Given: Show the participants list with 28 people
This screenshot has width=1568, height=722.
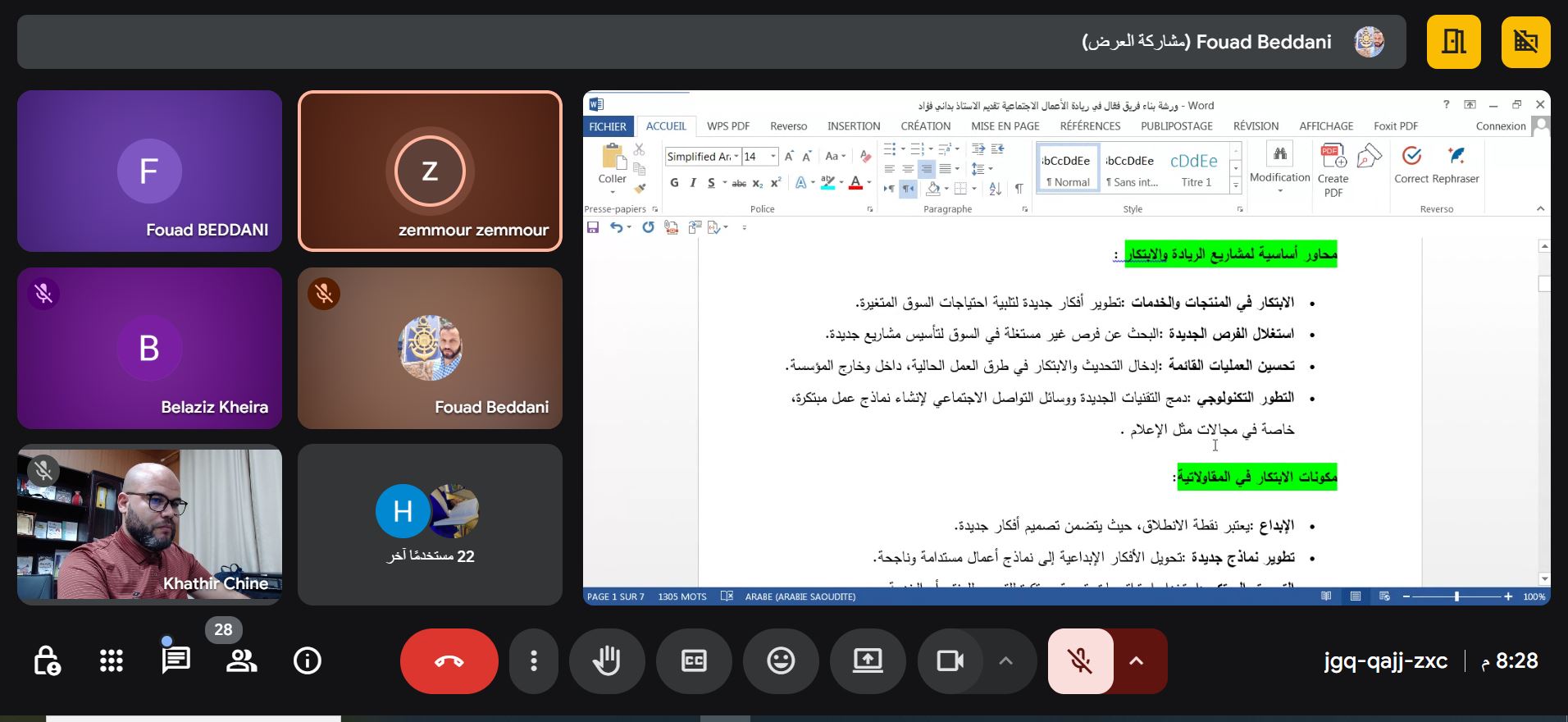Looking at the screenshot, I should pyautogui.click(x=241, y=660).
